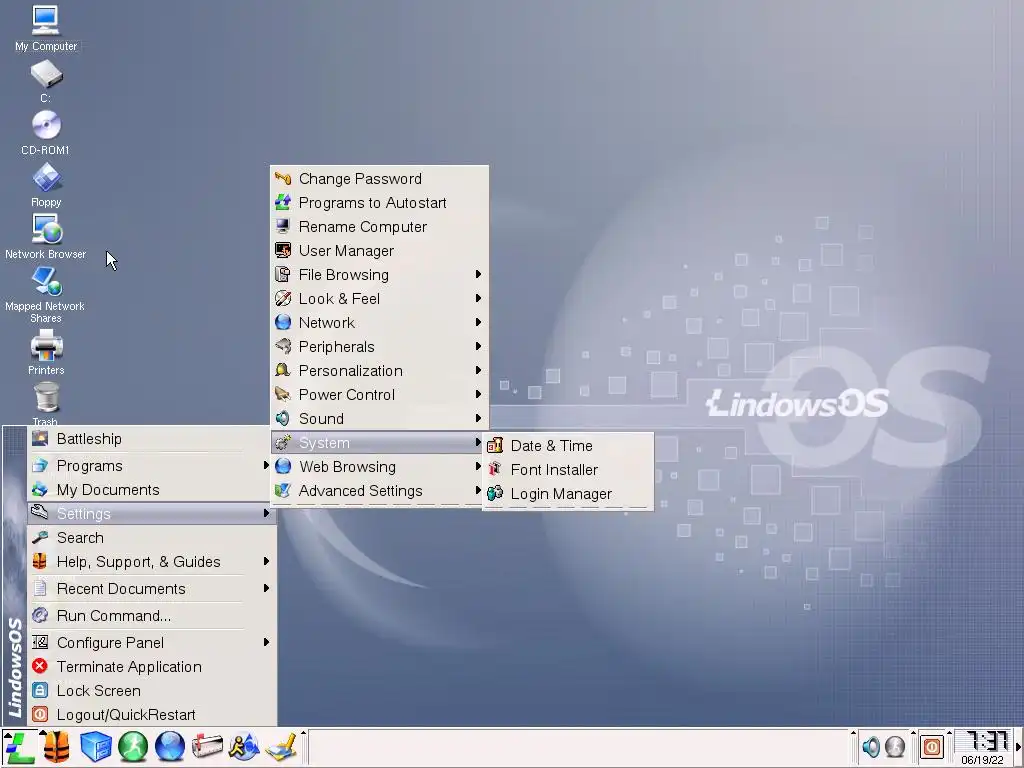Expand the Personalization submenu

coord(379,371)
